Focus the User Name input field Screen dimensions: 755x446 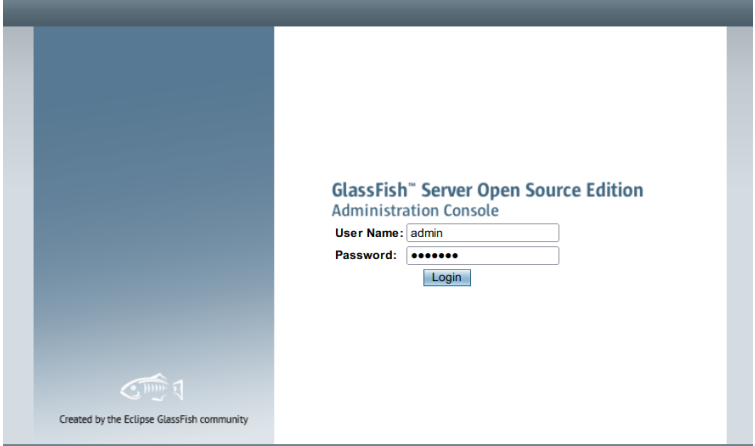(482, 233)
